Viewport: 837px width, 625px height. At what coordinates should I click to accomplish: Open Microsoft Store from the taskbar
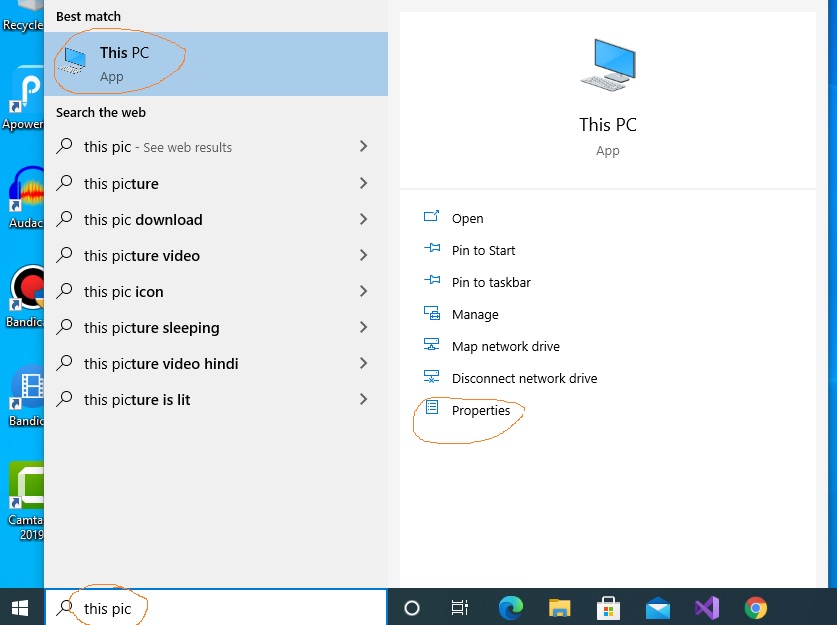tap(608, 607)
